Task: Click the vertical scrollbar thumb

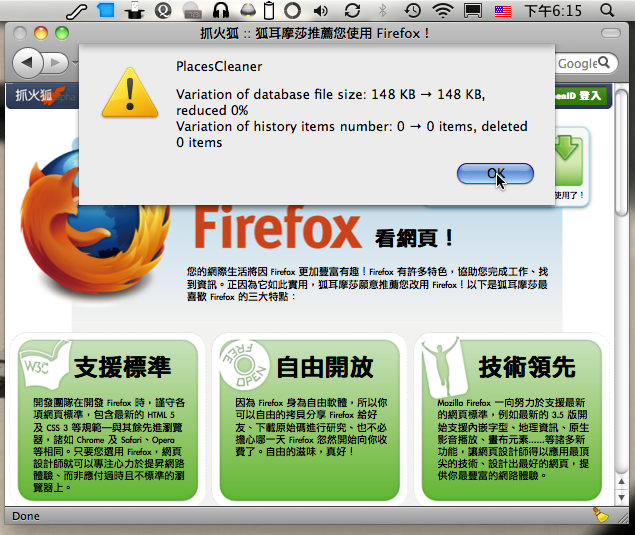Action: (x=621, y=153)
